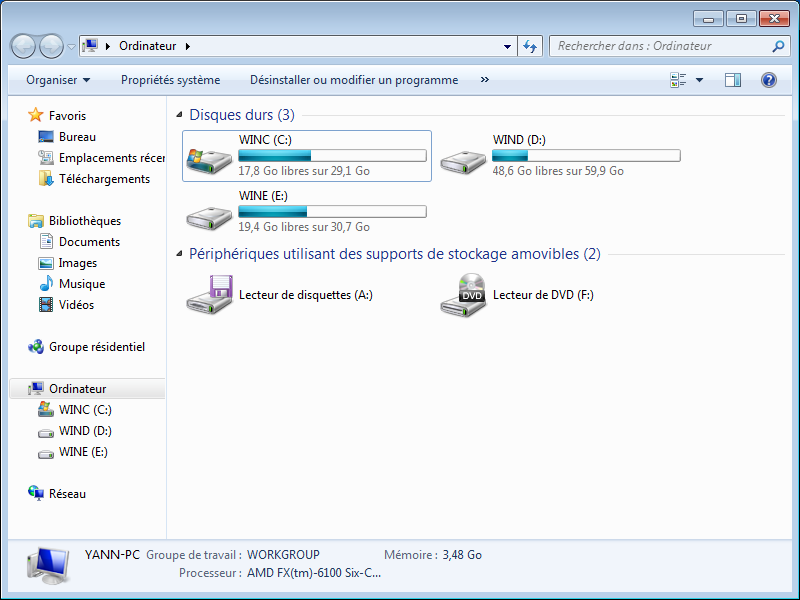Click Désinstaller ou modifier un programme
Viewport: 800px width, 600px height.
(354, 80)
